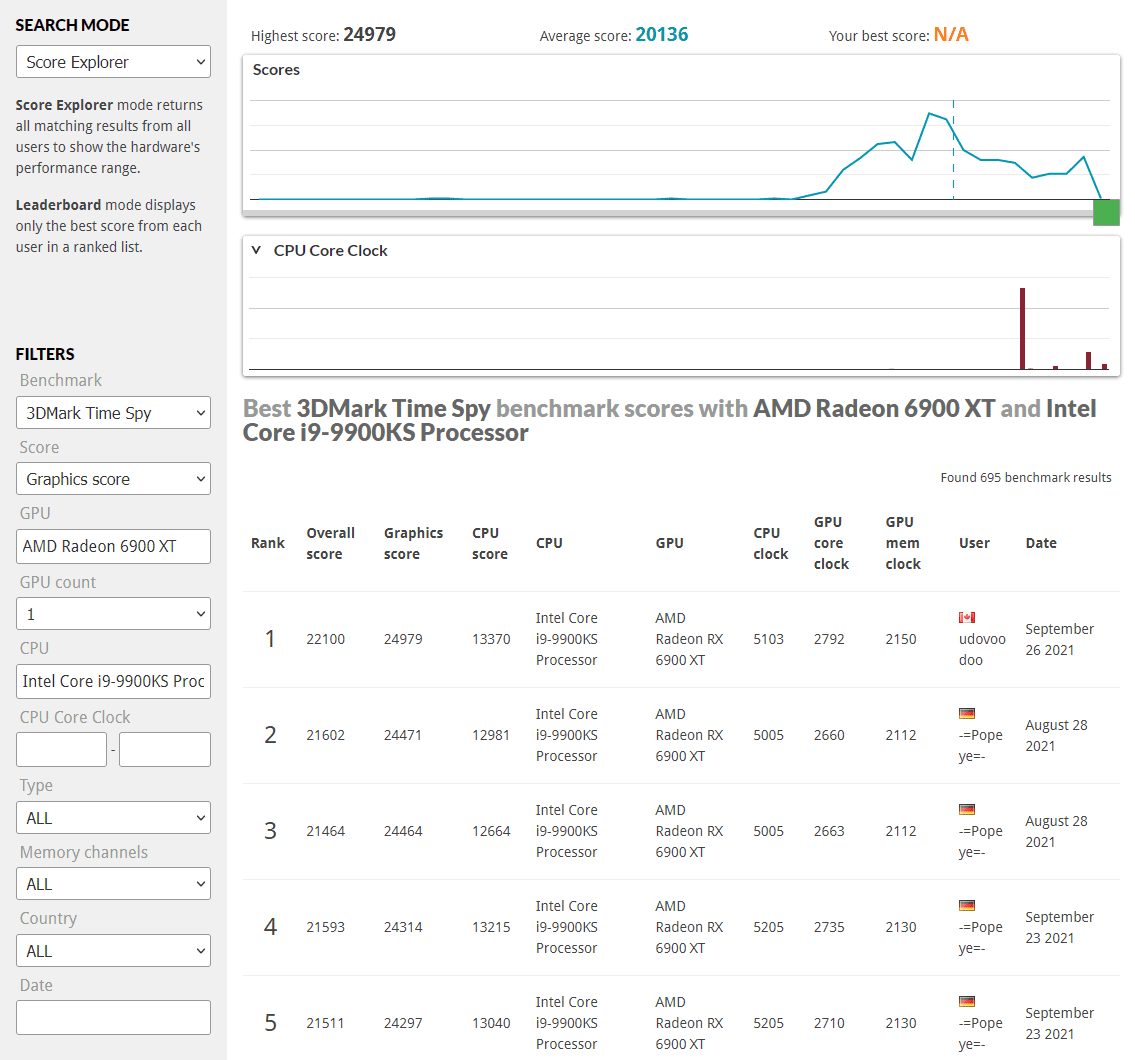Viewport: 1135px width, 1060px height.
Task: Click the Your best score N/A value
Action: click(951, 35)
